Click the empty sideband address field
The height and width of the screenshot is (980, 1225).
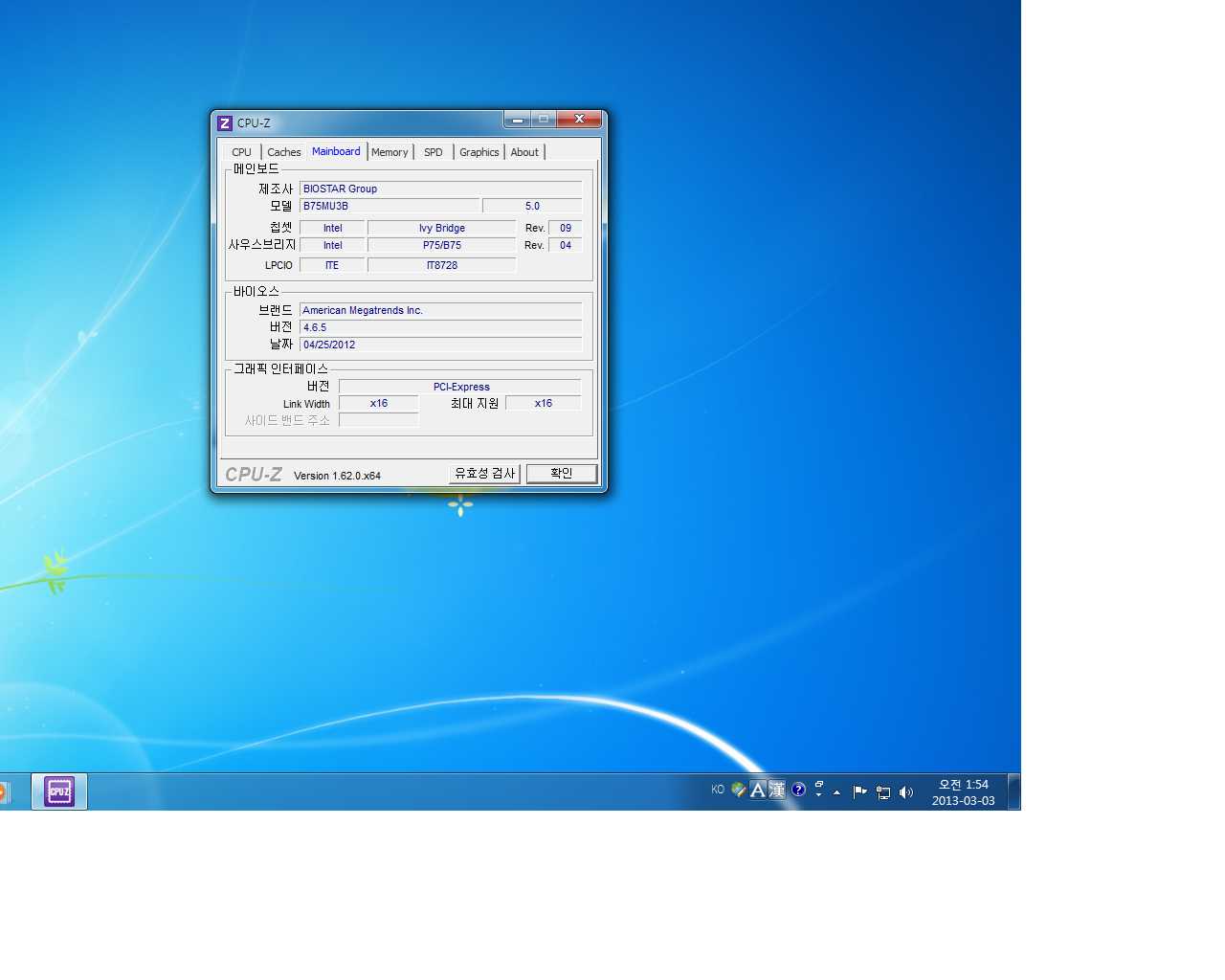(379, 420)
